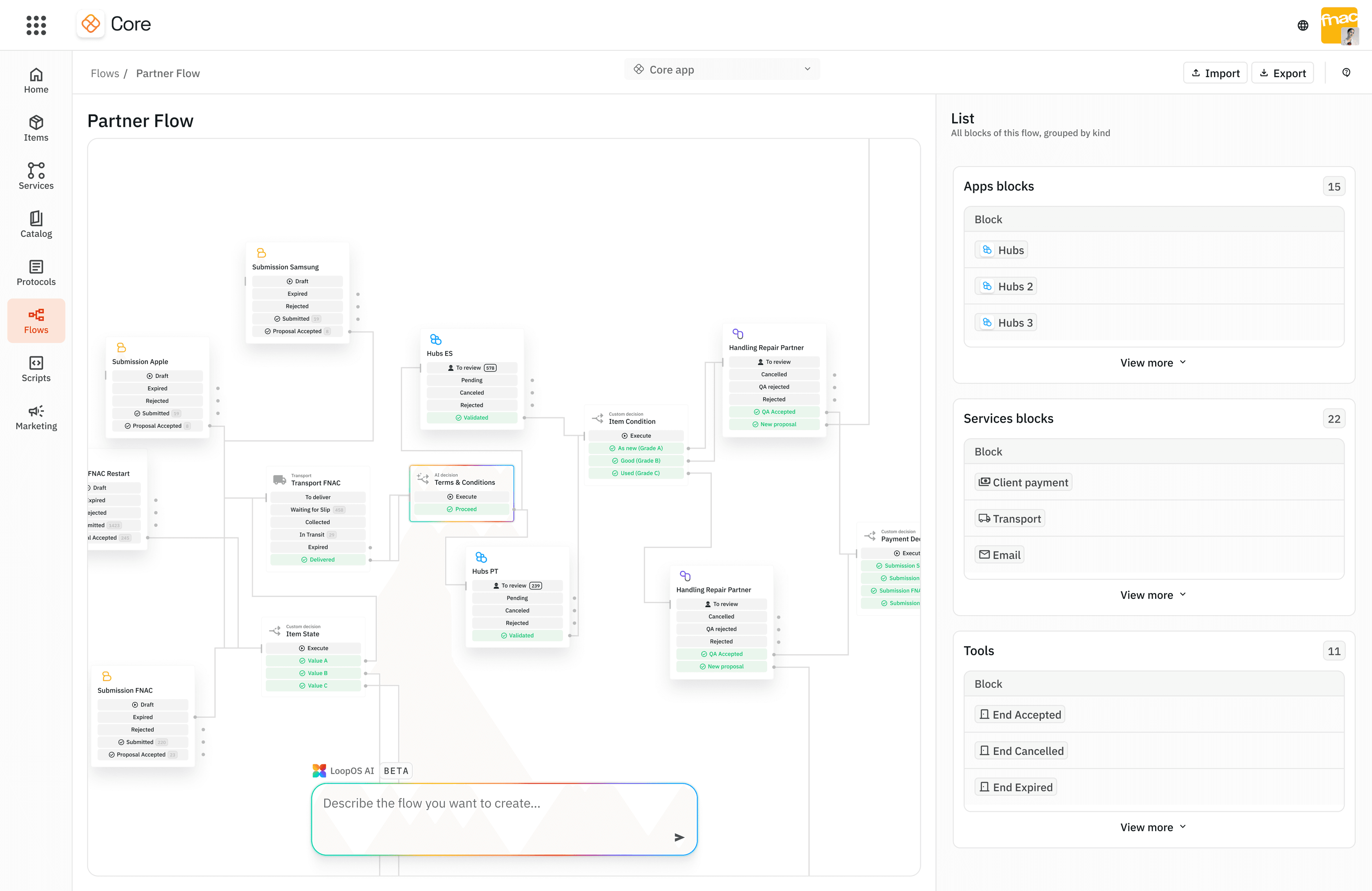This screenshot has width=1372, height=891.
Task: Select Flows in the sidebar
Action: tap(36, 321)
